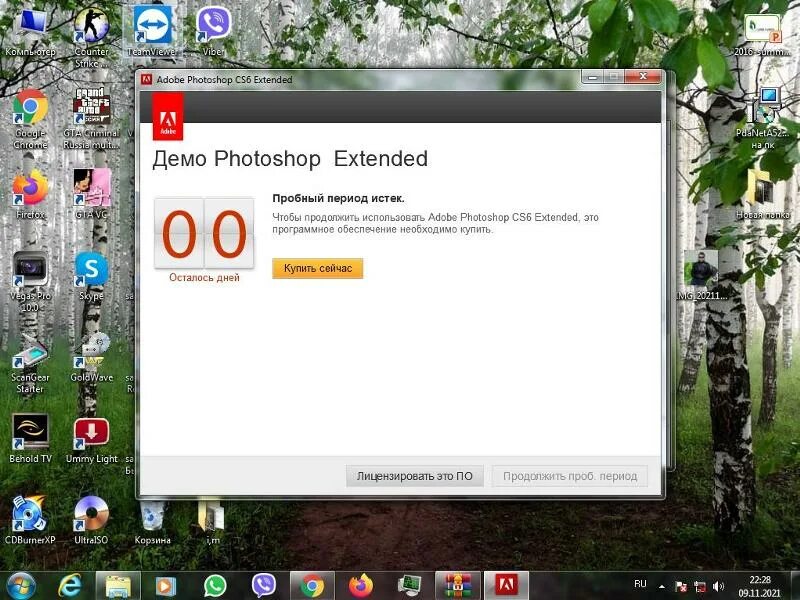Select the Новая папка folder icon
The width and height of the screenshot is (800, 600).
tap(763, 194)
